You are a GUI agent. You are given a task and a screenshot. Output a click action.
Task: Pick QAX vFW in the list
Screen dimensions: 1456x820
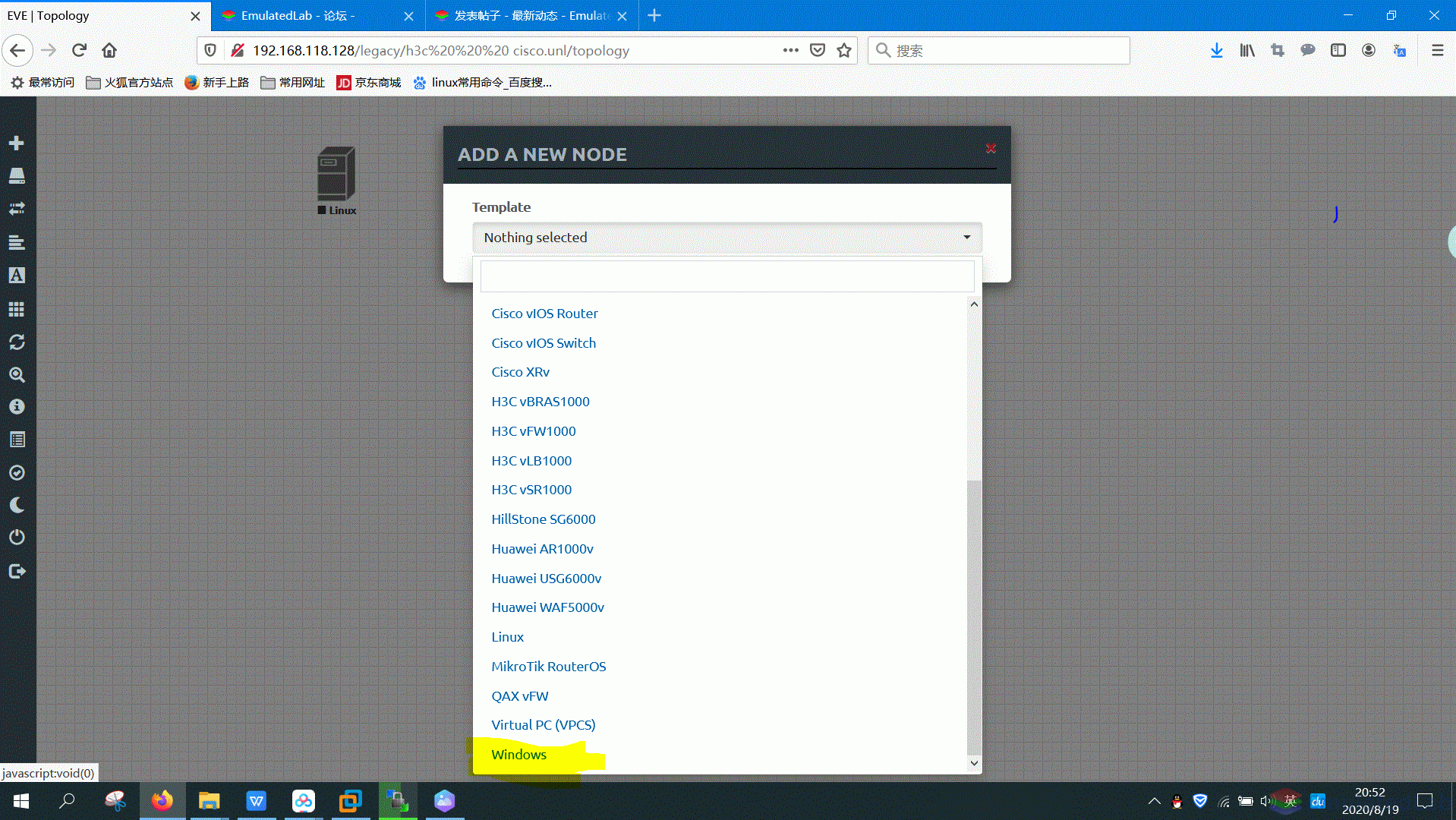519,696
